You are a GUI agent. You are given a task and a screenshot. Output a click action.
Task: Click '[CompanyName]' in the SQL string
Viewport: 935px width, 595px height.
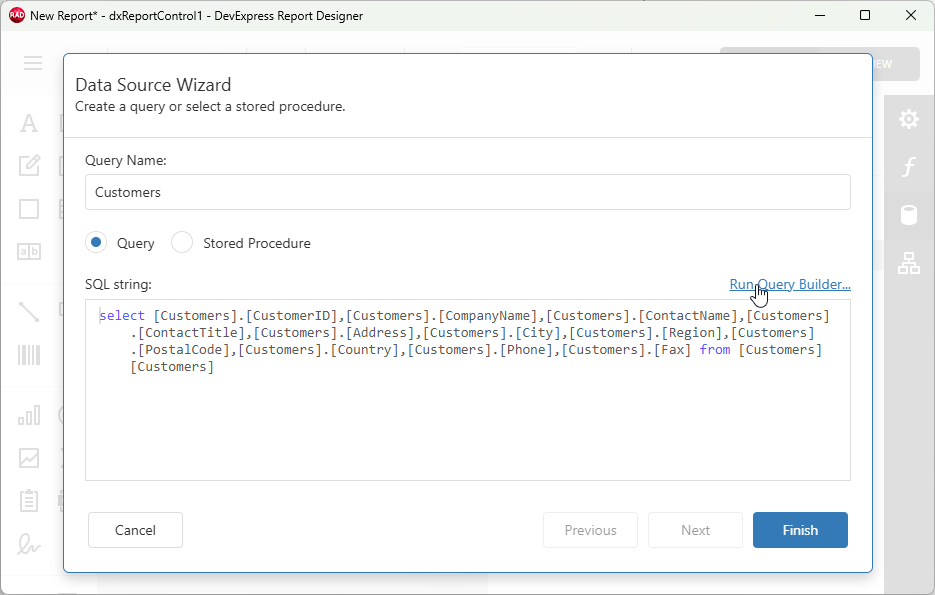point(488,315)
